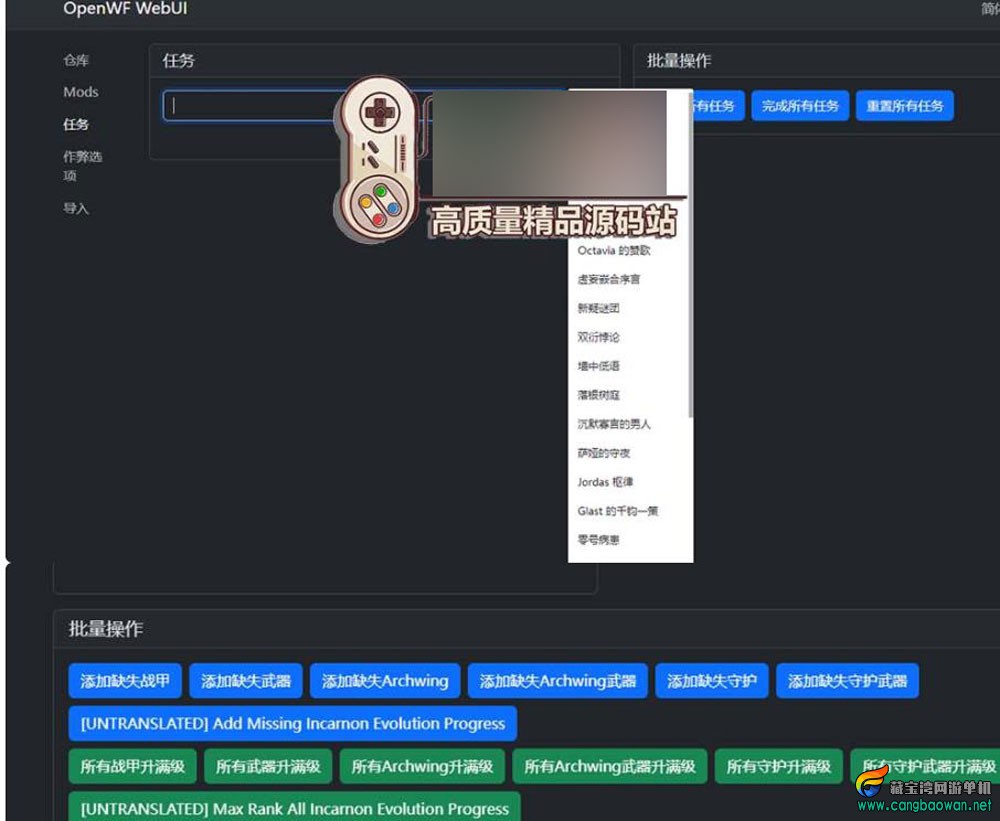This screenshot has height=821, width=1000.
Task: Click the 重置所有任务 button
Action: click(905, 106)
